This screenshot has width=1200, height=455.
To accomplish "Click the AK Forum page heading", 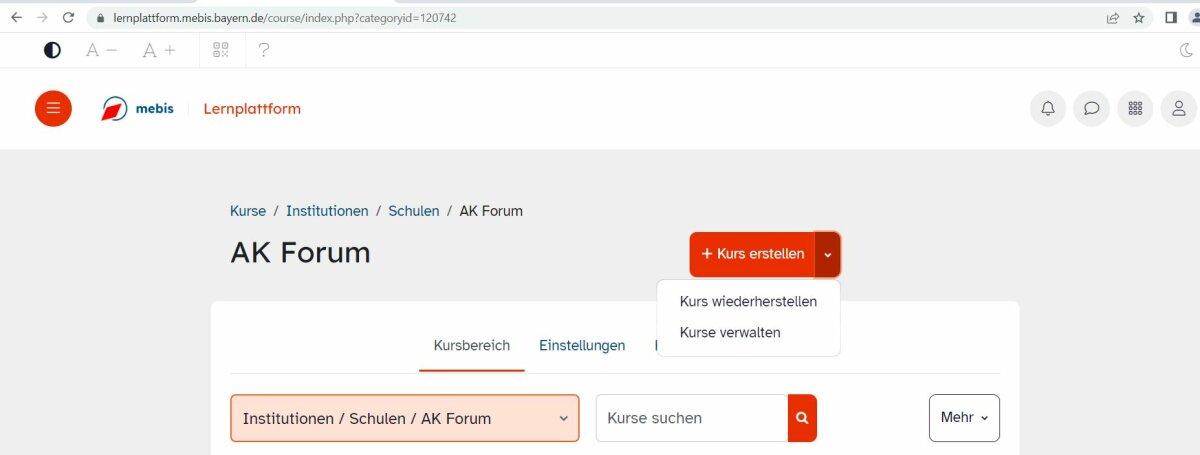I will pos(300,253).
